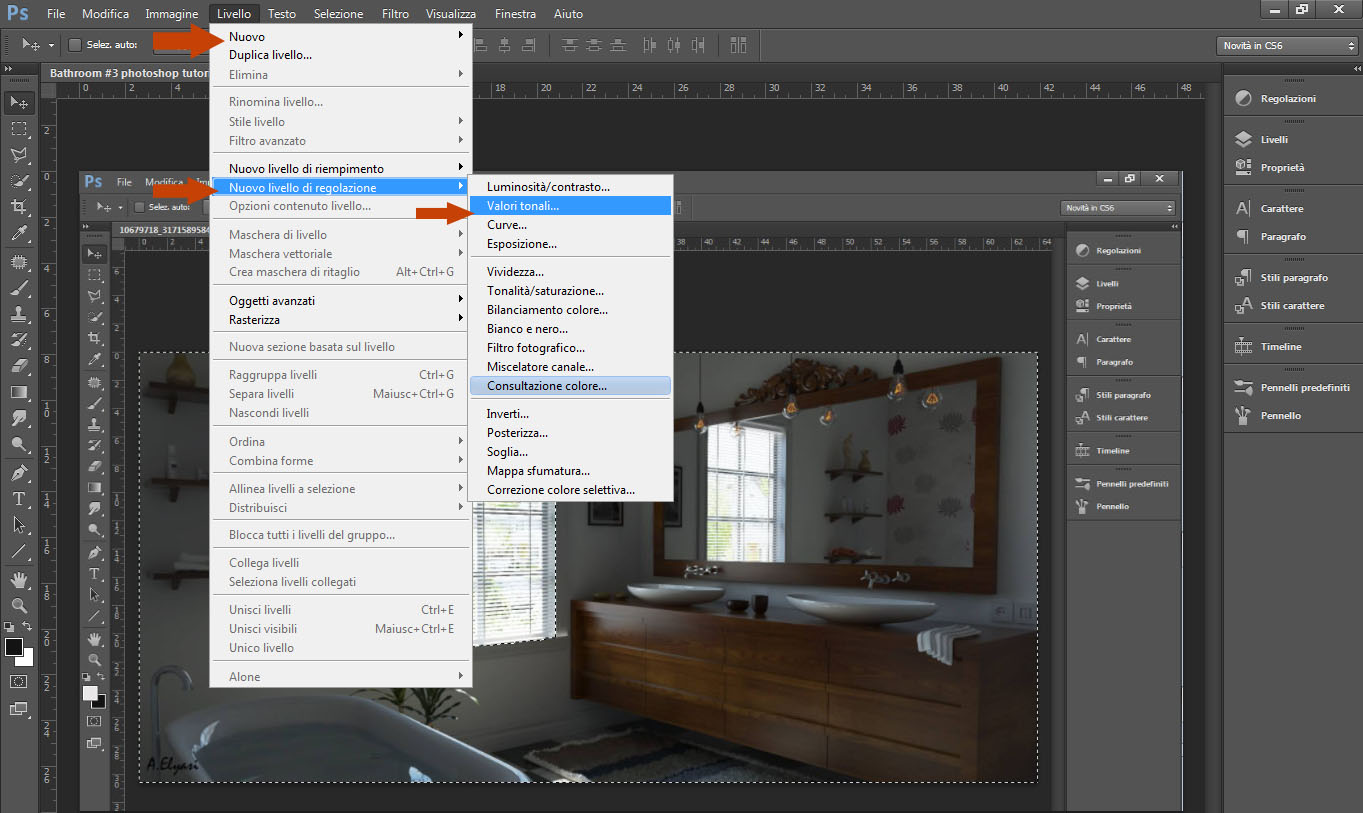Select the Crop tool in the outer left toolbar
Image resolution: width=1363 pixels, height=813 pixels.
click(18, 208)
